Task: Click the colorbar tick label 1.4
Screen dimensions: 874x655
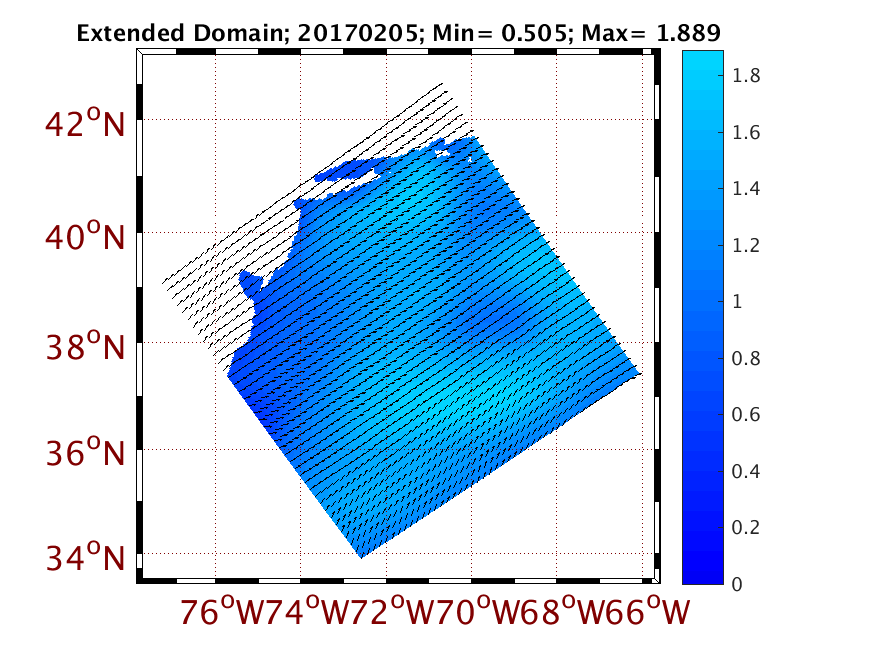Action: point(746,188)
